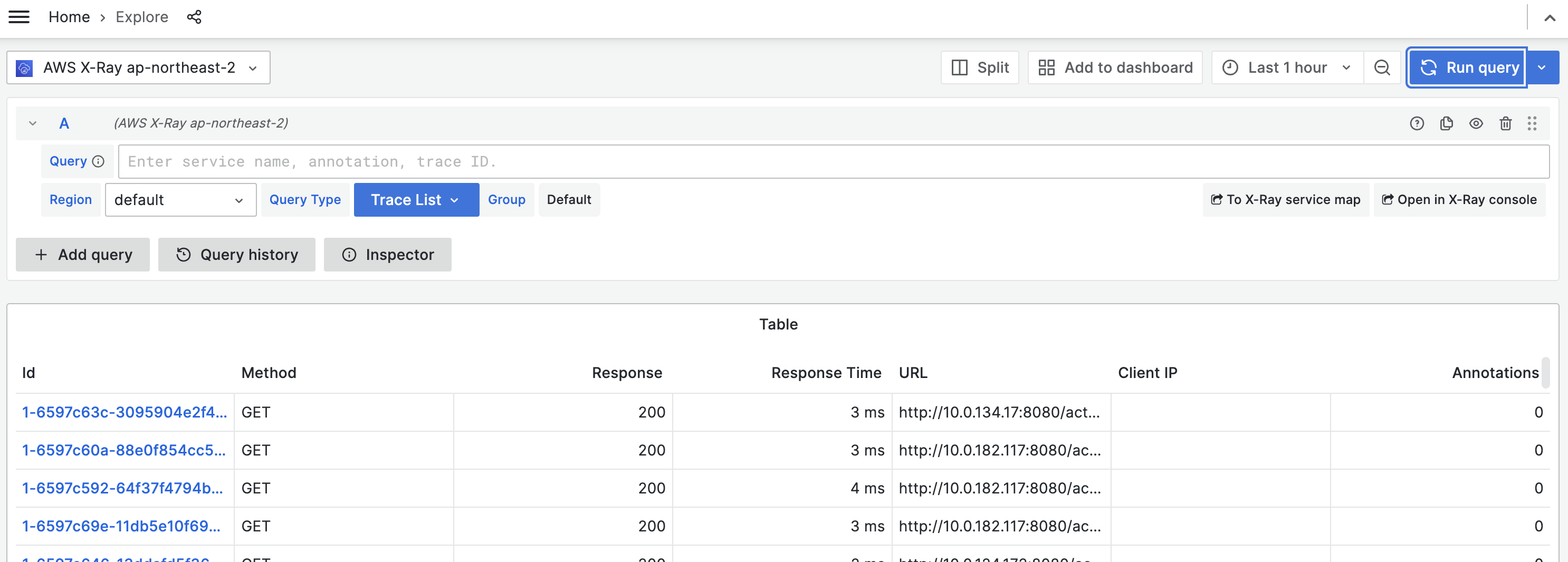
Task: Click the Group label
Action: tap(506, 200)
